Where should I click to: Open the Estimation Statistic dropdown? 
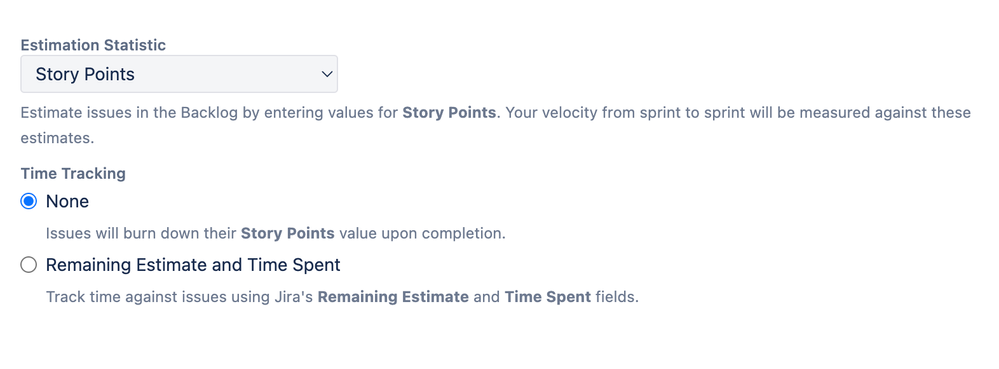(179, 74)
